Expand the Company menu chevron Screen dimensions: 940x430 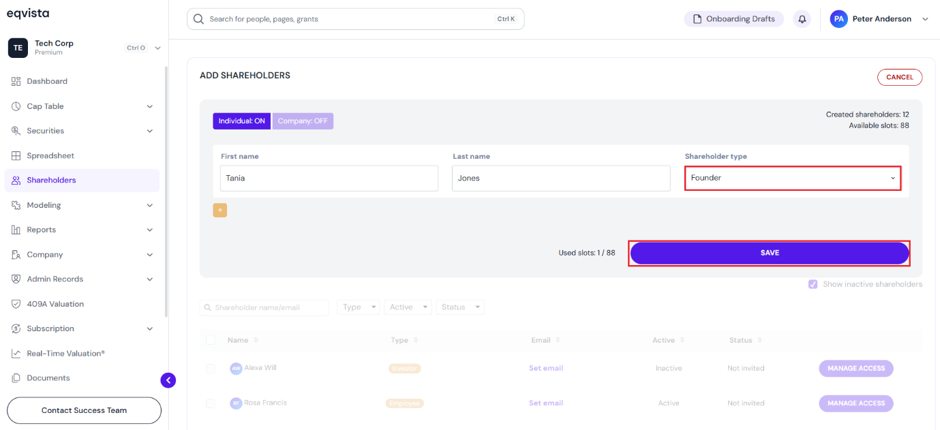tap(150, 254)
